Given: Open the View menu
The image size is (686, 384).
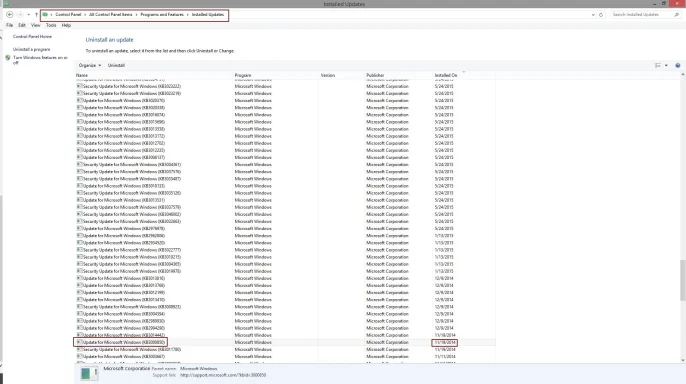Looking at the screenshot, I should 35,25.
